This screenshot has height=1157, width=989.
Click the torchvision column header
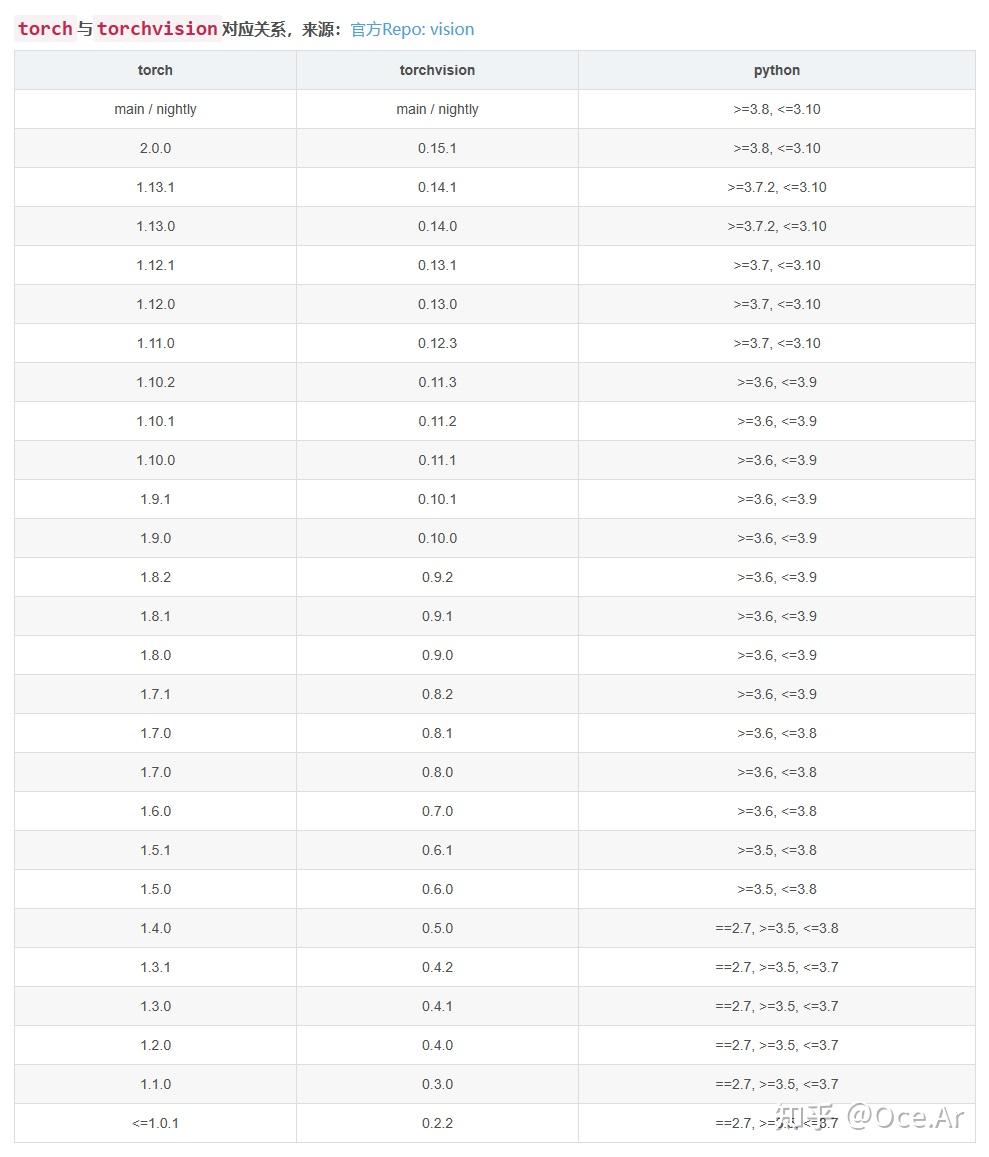(437, 70)
